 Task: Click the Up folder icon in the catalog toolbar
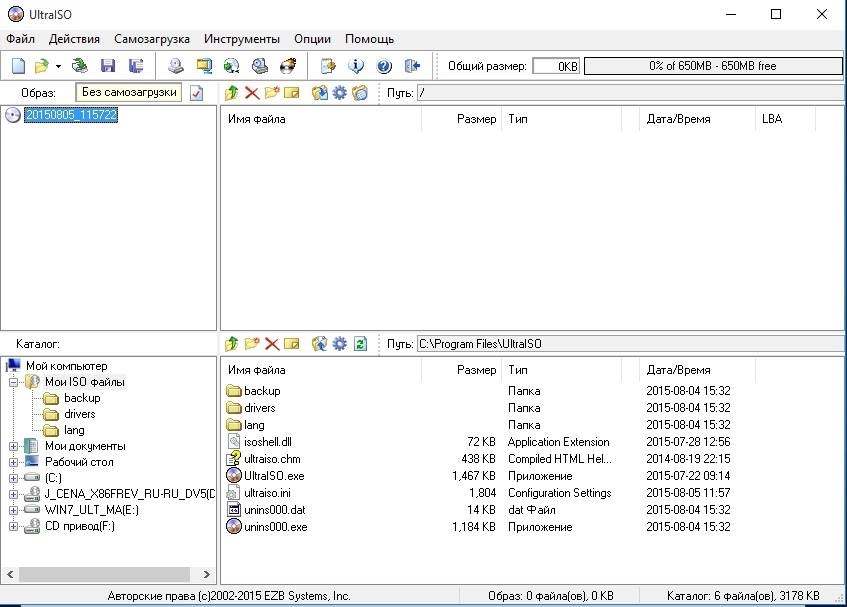(232, 343)
